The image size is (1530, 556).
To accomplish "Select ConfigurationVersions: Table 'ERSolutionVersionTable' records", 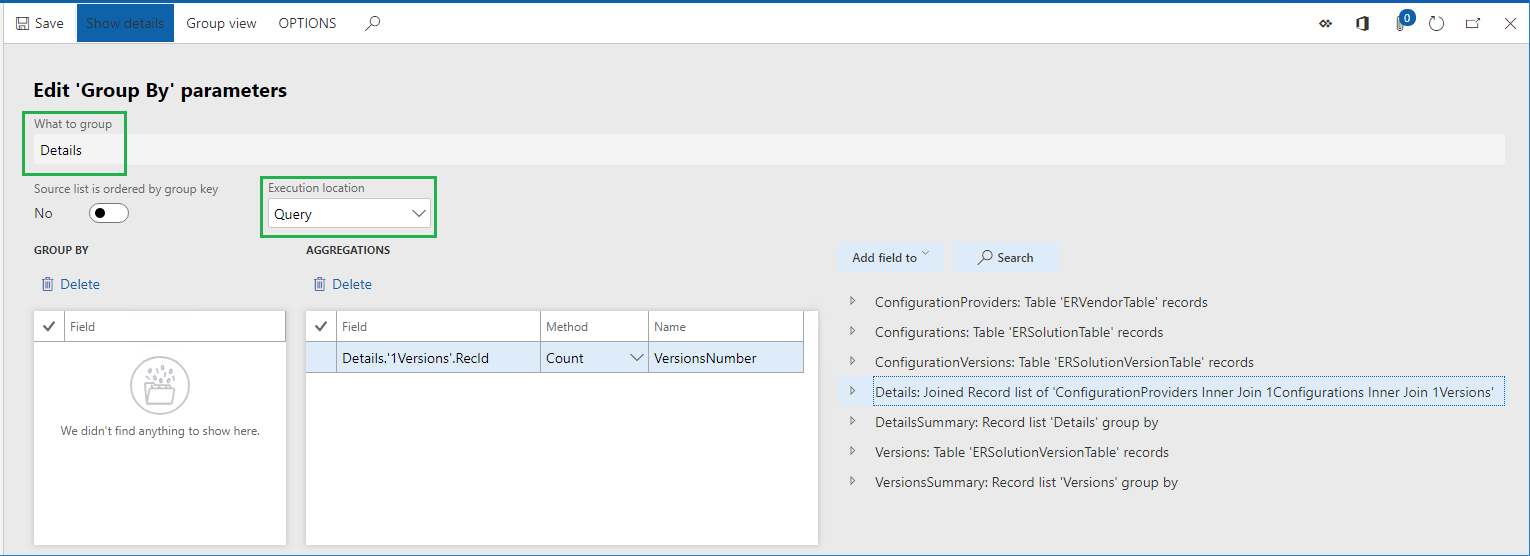I will (x=1064, y=362).
